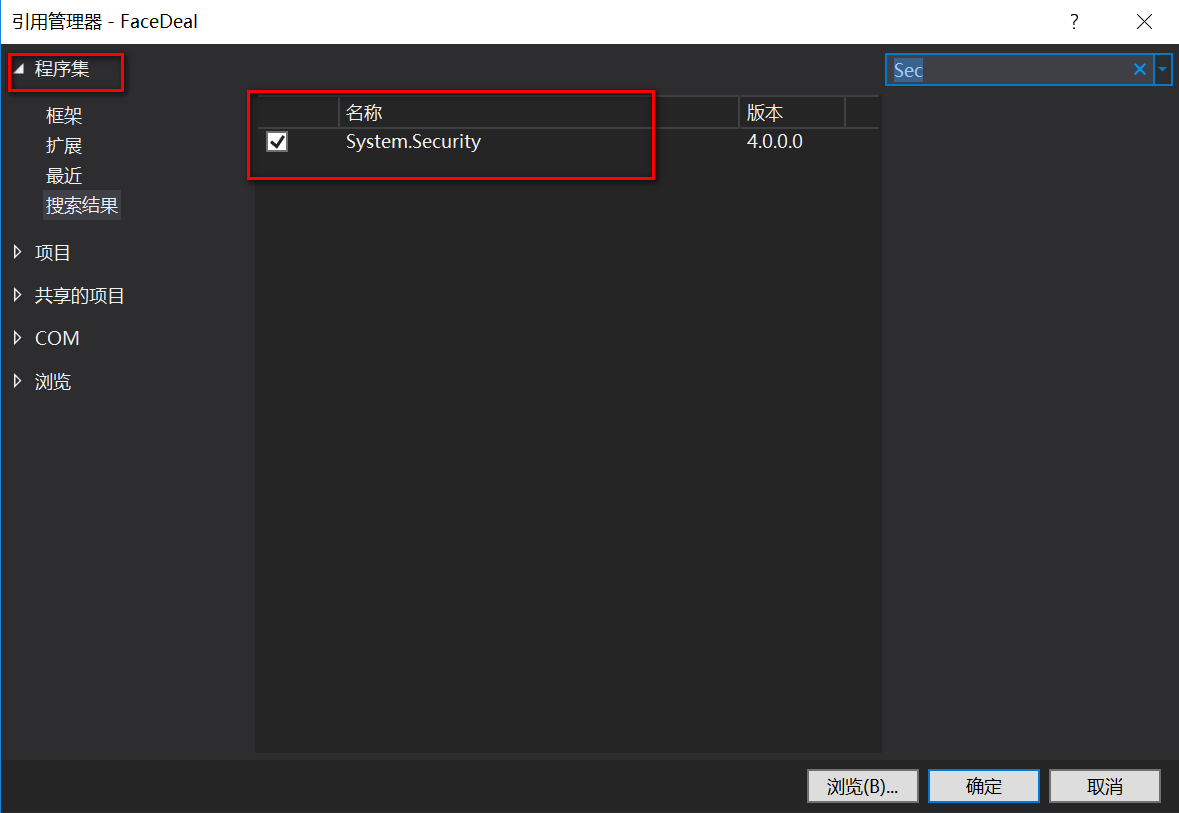Click the 项目 label

(x=53, y=253)
